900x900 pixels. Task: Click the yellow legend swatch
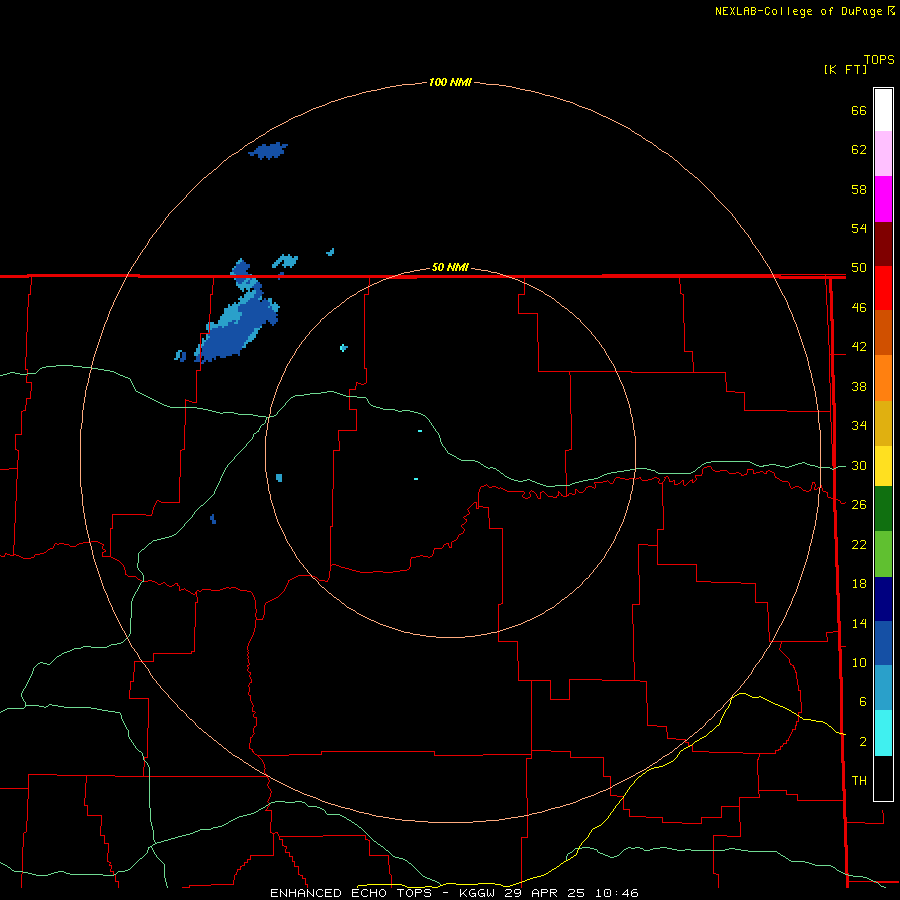(883, 466)
